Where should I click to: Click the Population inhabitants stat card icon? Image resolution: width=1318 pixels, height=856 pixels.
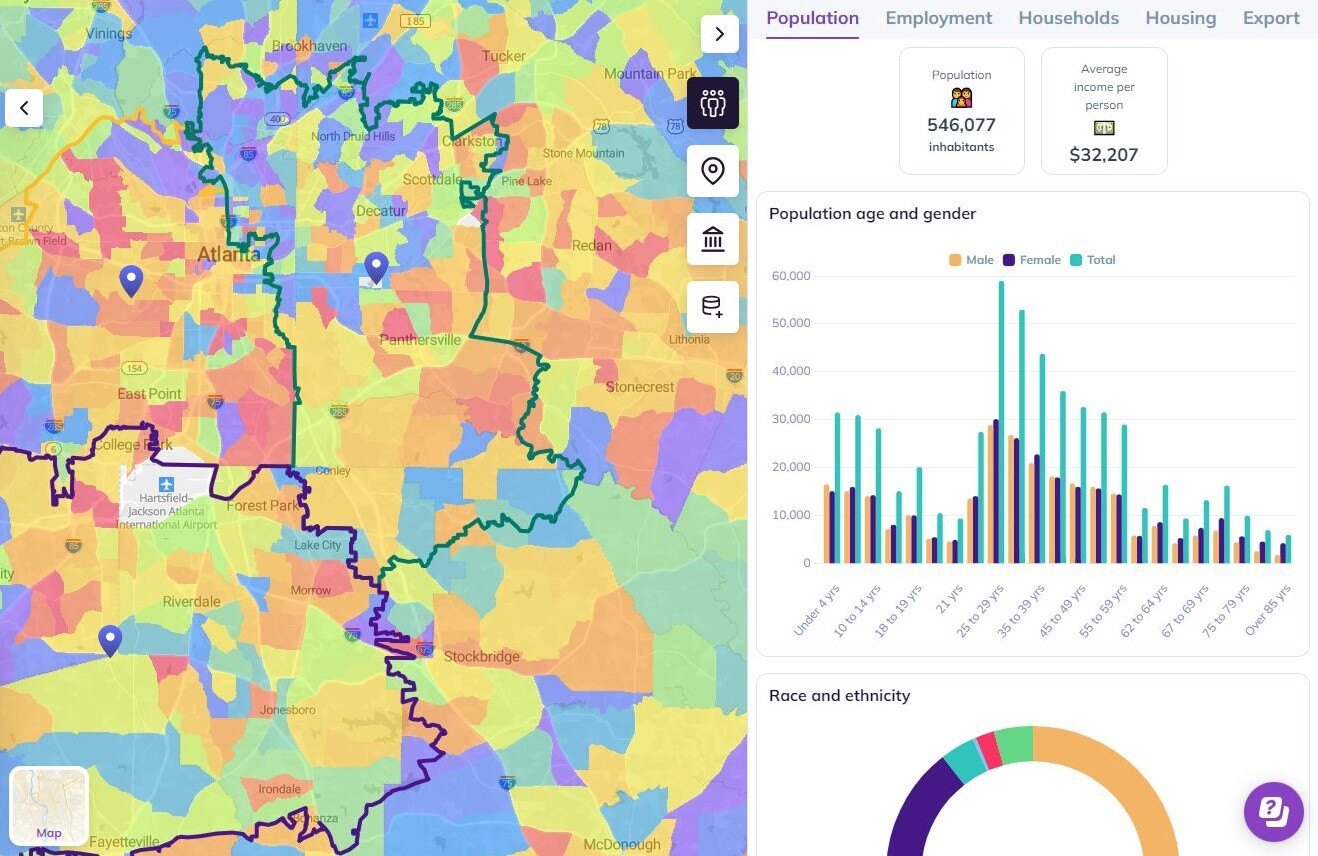[x=961, y=97]
